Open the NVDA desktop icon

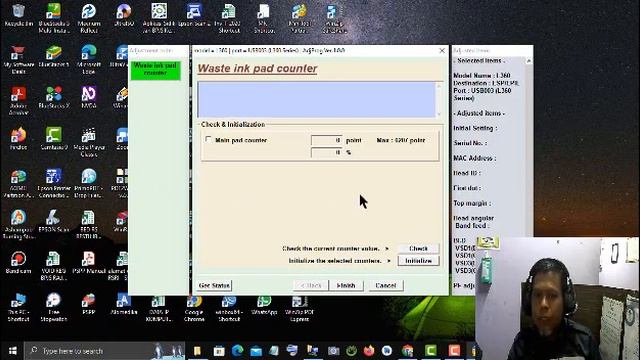click(89, 98)
